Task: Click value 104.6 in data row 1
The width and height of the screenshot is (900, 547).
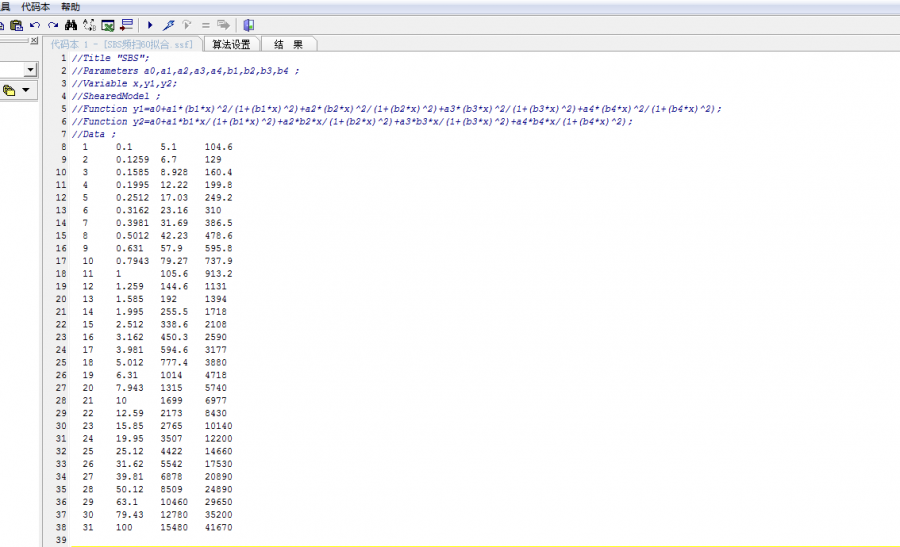Action: click(219, 147)
